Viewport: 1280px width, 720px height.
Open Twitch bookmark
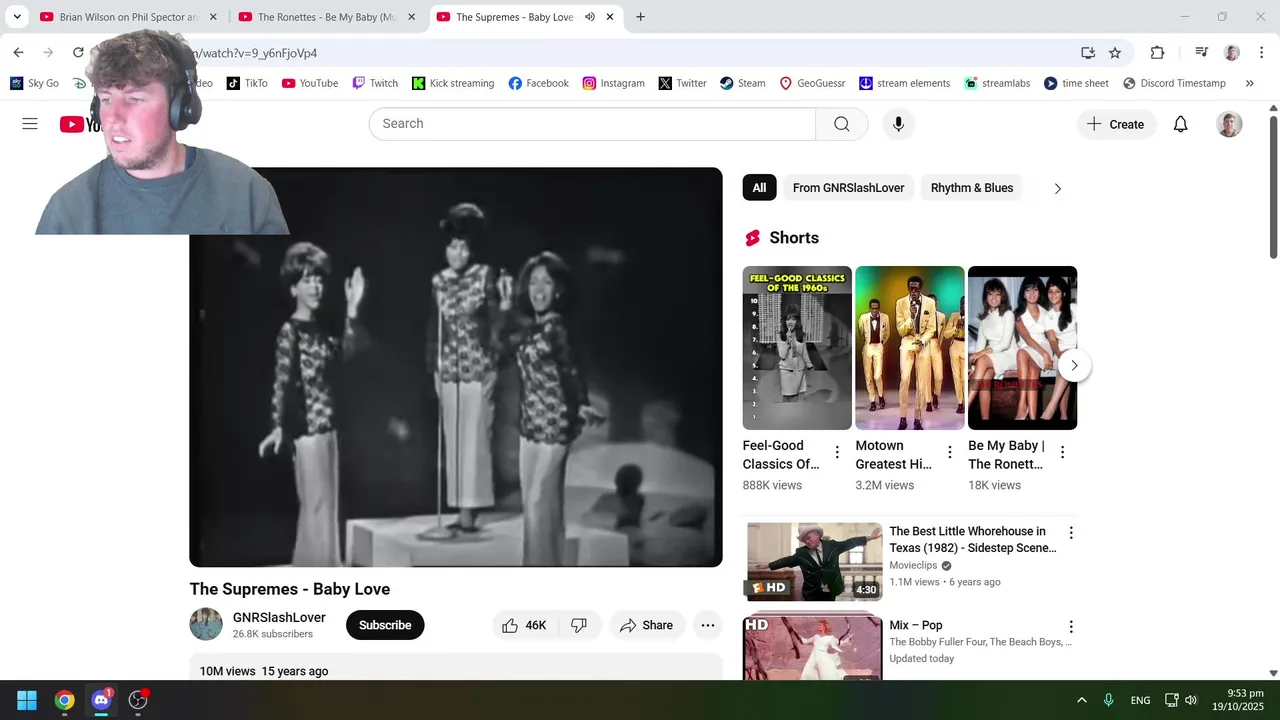tap(375, 83)
